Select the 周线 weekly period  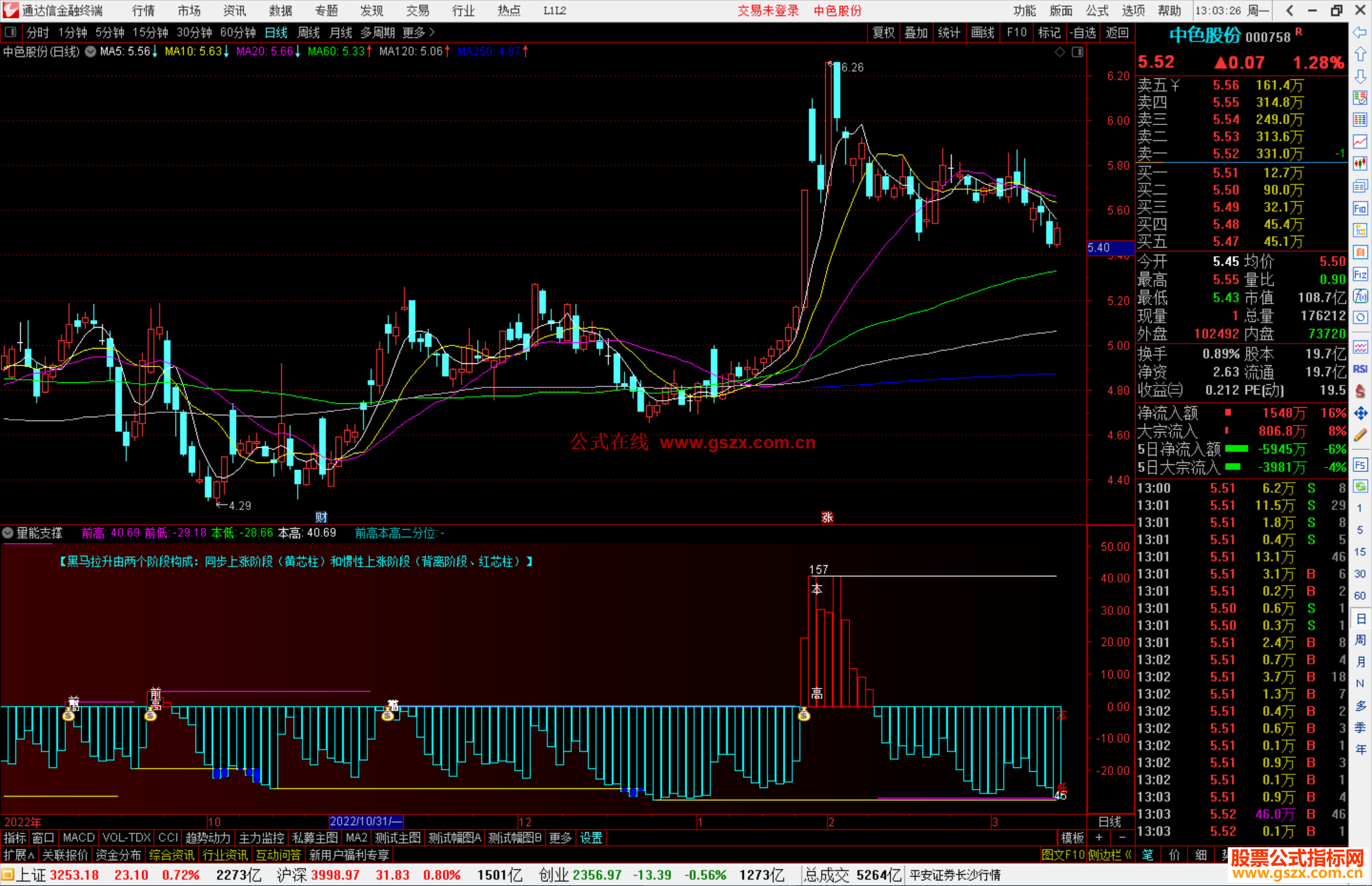tap(309, 32)
